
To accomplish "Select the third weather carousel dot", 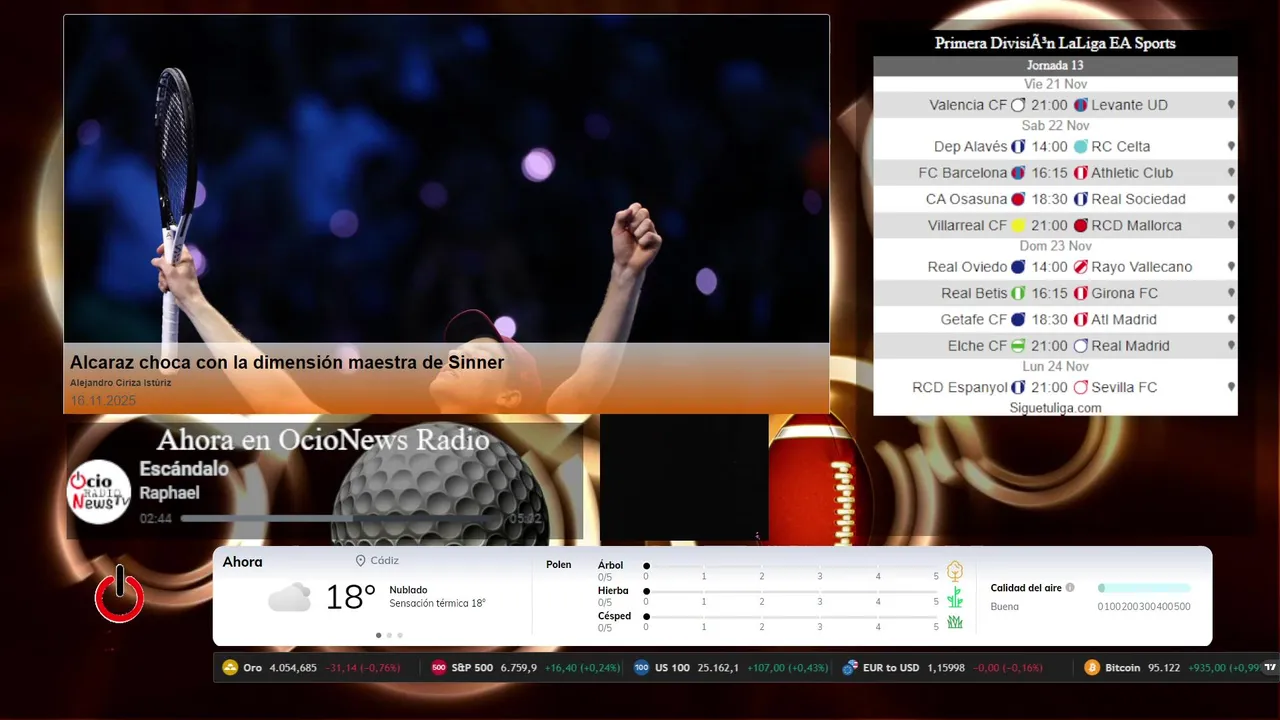I will point(400,635).
